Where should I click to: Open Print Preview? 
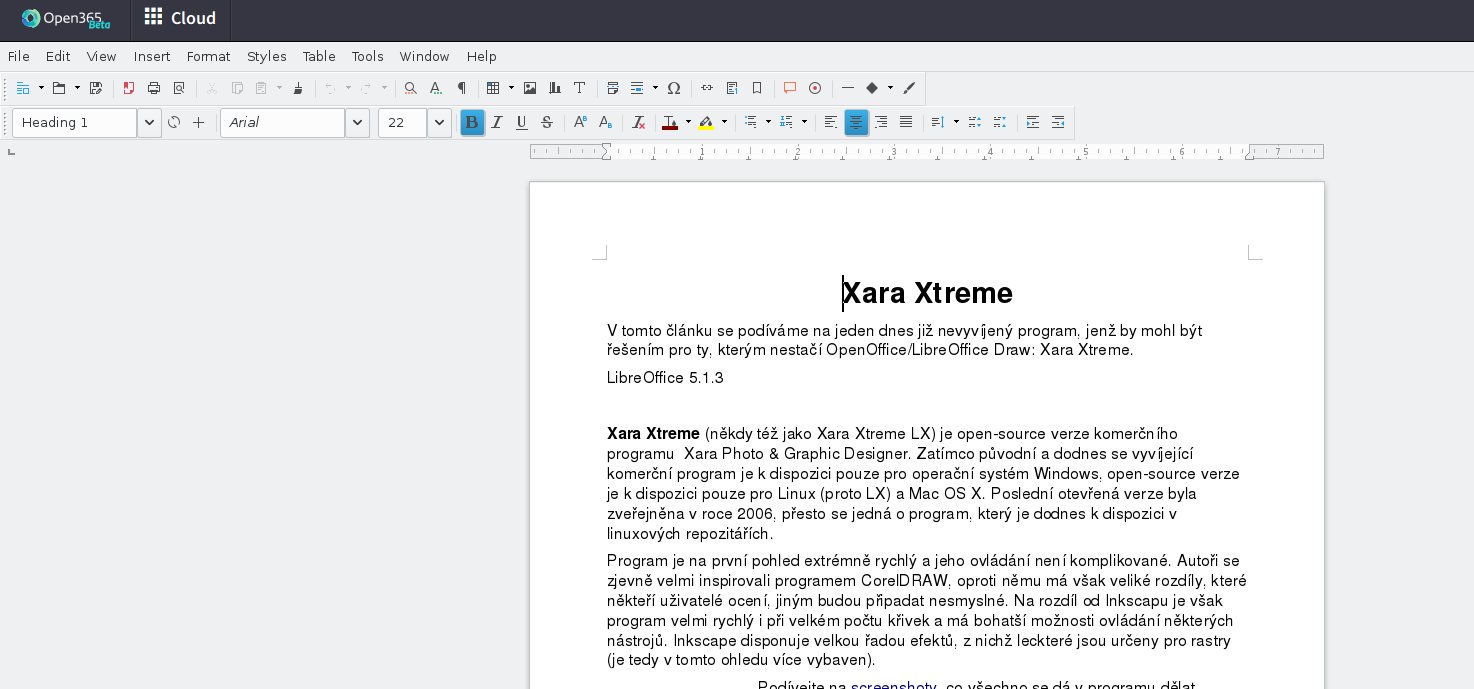179,88
